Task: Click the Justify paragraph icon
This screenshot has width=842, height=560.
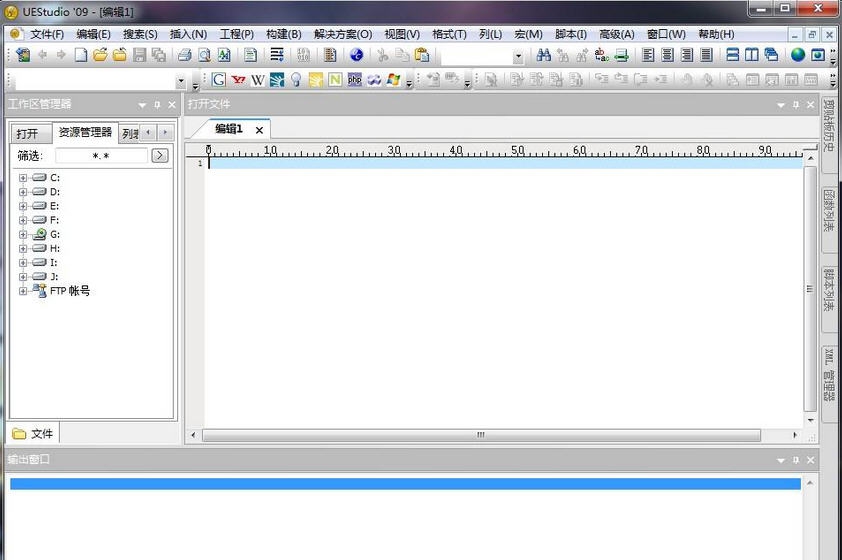Action: [x=707, y=55]
